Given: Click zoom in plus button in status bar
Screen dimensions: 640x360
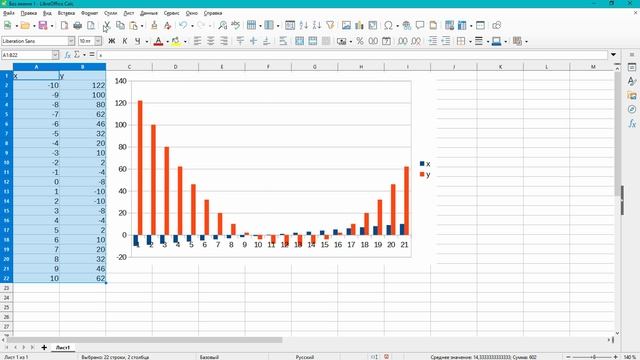Looking at the screenshot, I should click(616, 357).
